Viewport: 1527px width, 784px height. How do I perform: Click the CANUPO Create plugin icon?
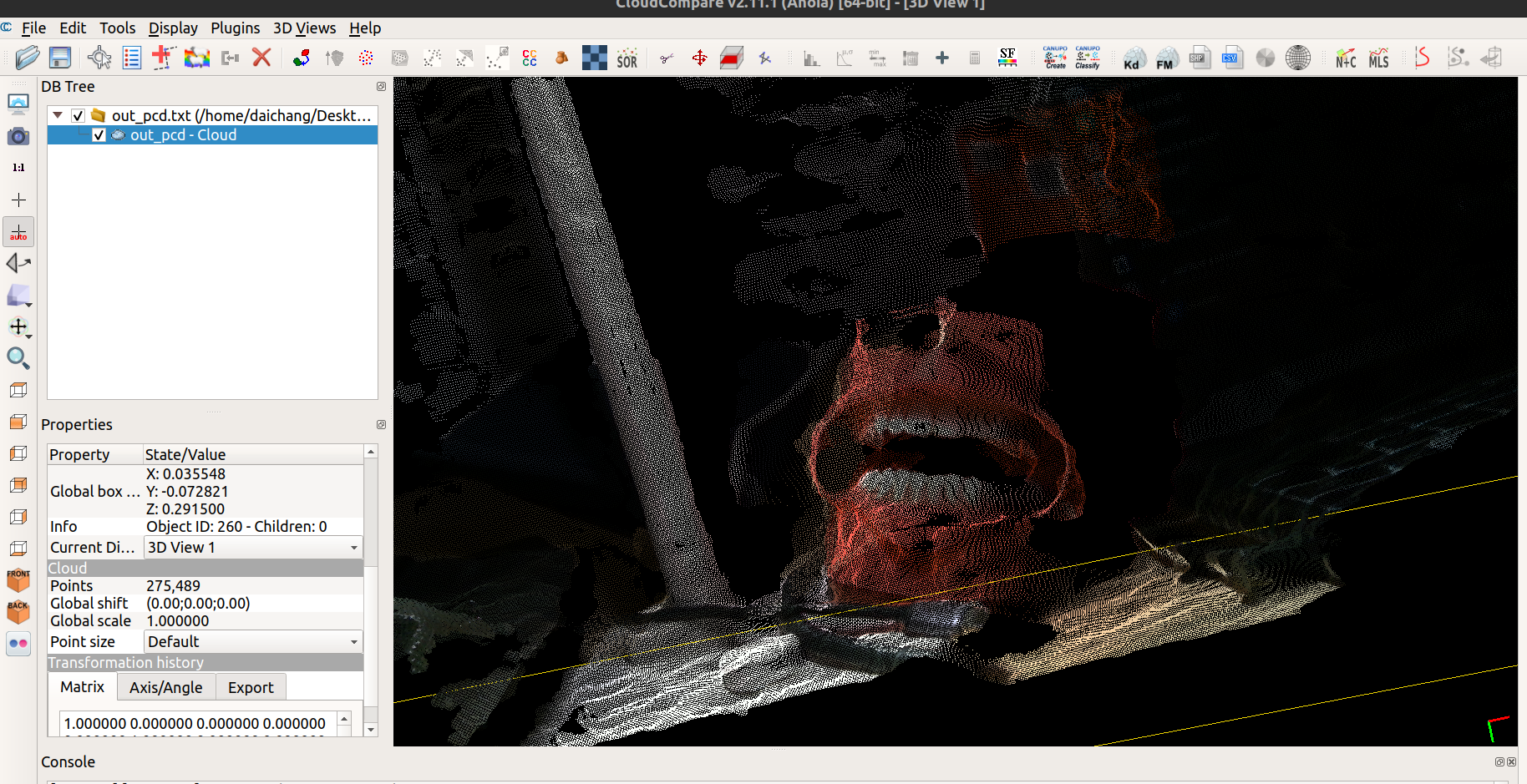pos(1055,58)
